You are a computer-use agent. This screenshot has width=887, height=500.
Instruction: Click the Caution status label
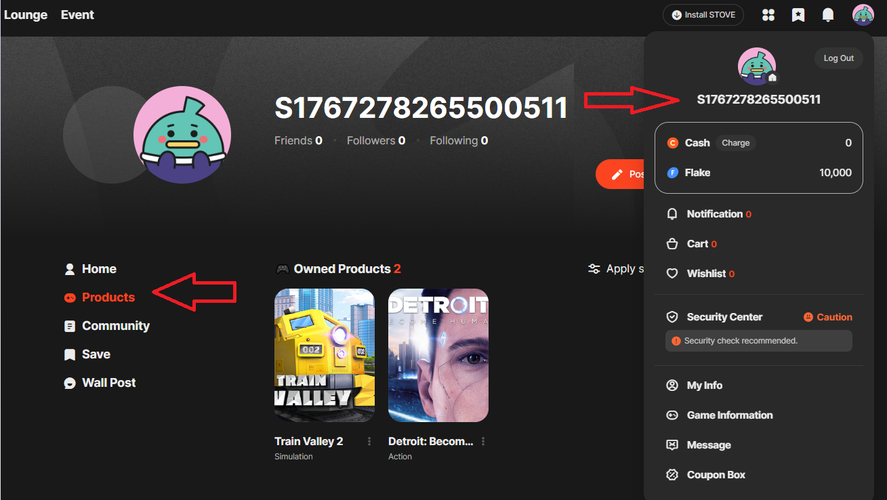(x=828, y=317)
